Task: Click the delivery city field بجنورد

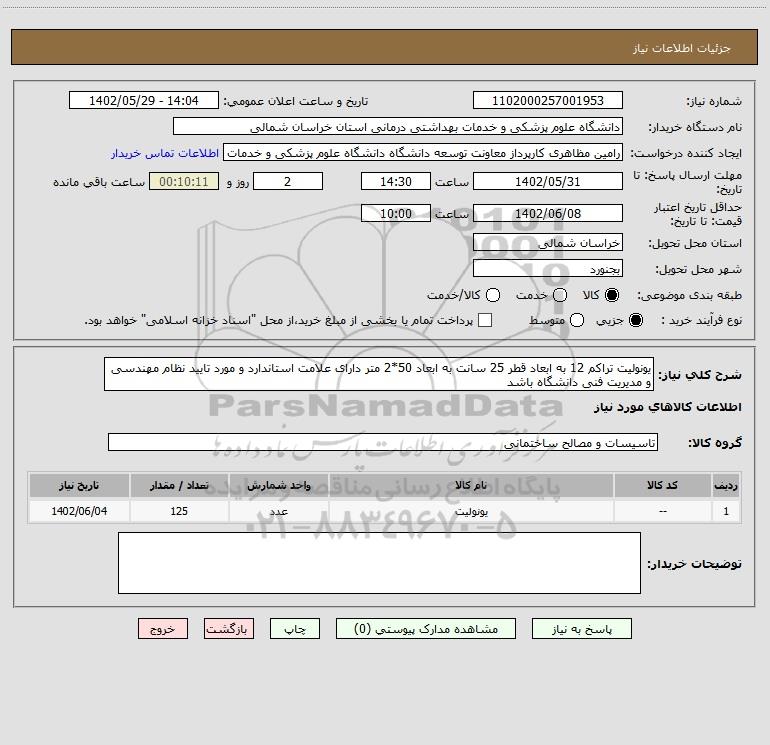Action: pos(548,268)
